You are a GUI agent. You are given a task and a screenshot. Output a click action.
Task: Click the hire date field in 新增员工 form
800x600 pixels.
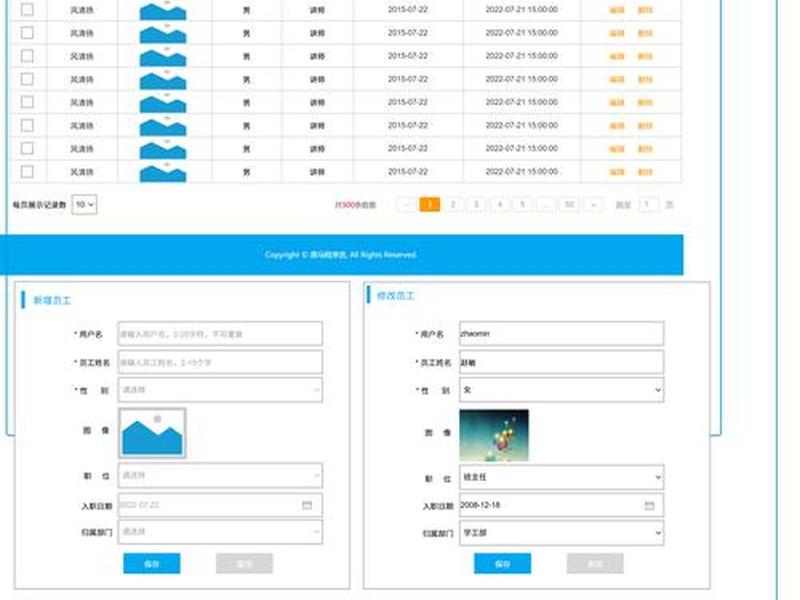[x=220, y=505]
